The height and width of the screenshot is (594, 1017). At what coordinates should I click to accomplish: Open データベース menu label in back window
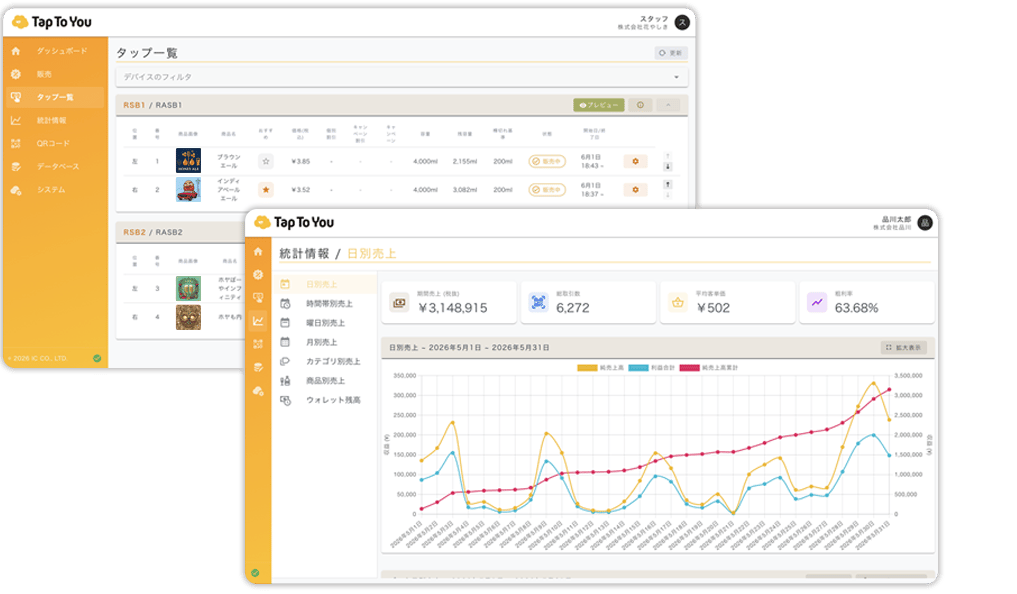(x=58, y=167)
